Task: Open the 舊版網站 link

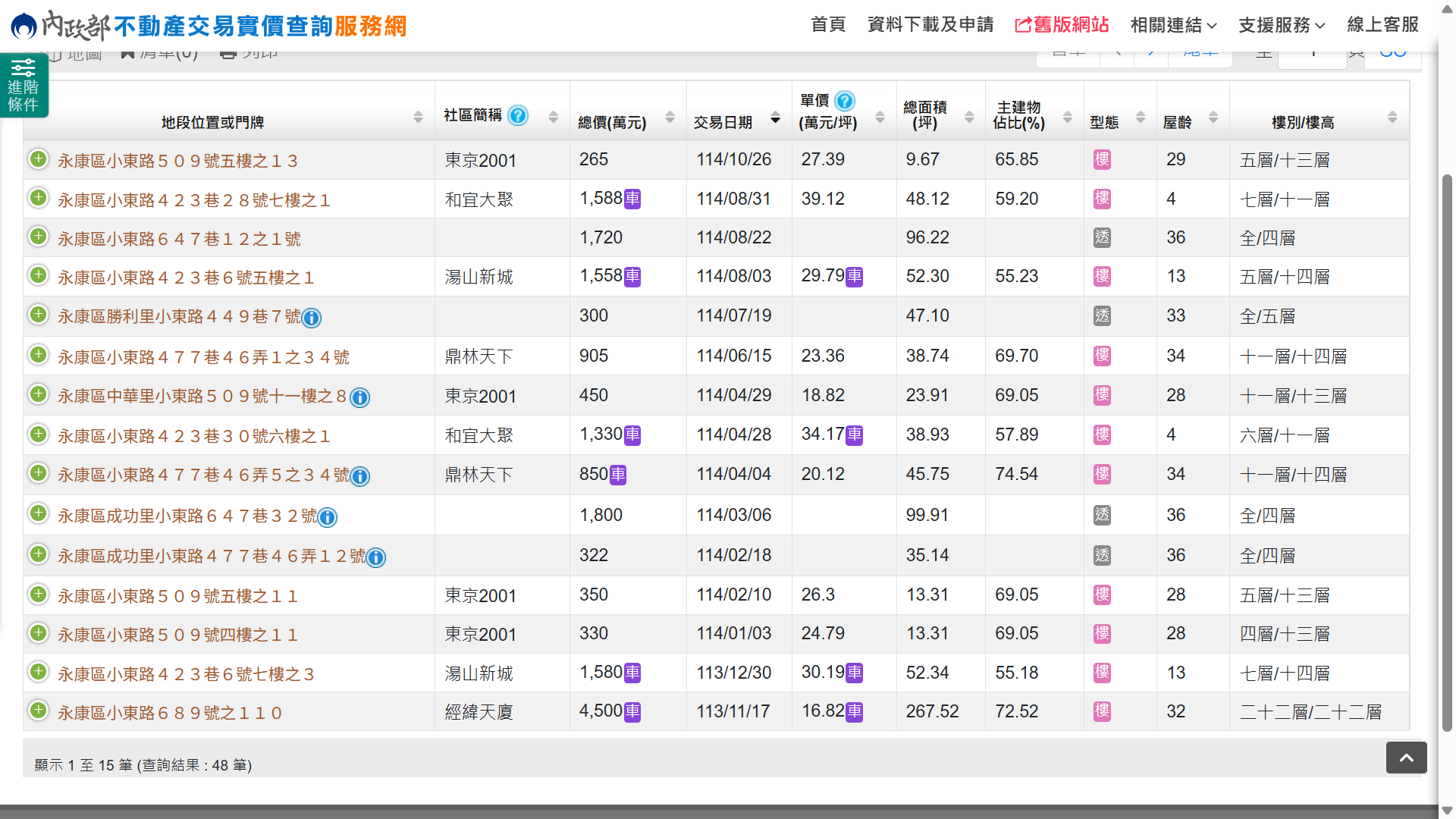Action: pyautogui.click(x=1062, y=25)
